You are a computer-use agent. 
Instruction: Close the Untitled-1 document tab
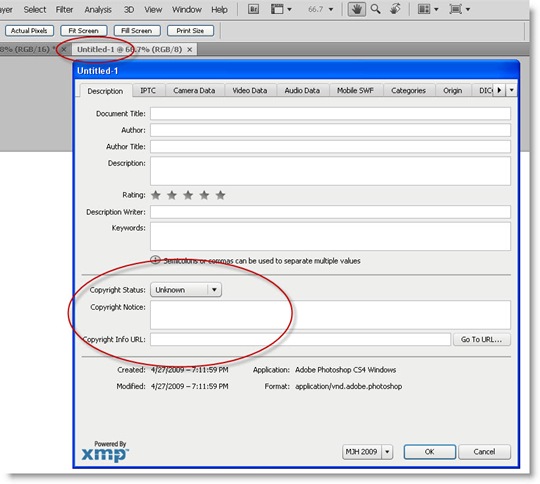(x=189, y=50)
